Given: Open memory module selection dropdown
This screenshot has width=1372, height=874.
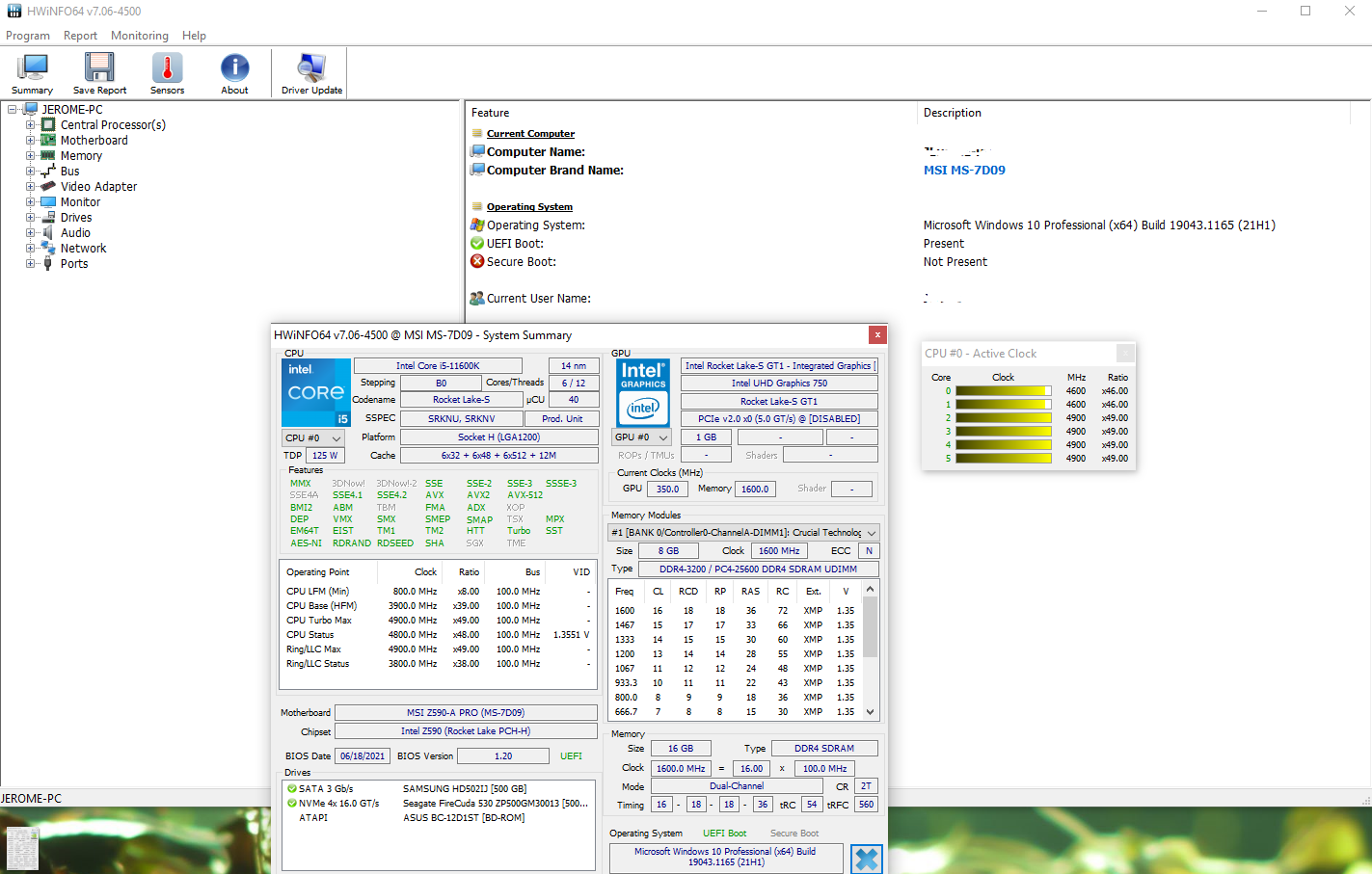Looking at the screenshot, I should tap(743, 533).
